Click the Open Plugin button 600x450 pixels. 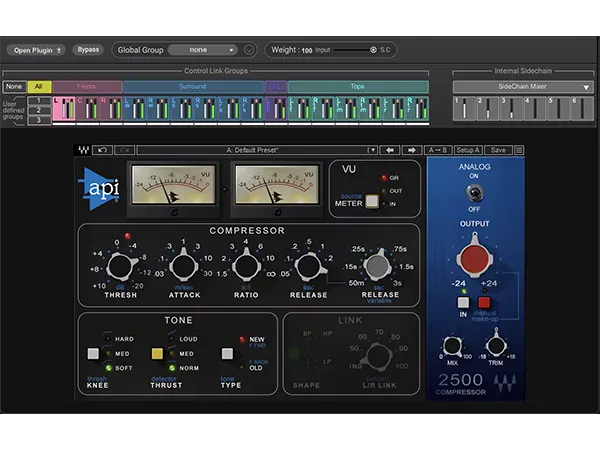[36, 49]
